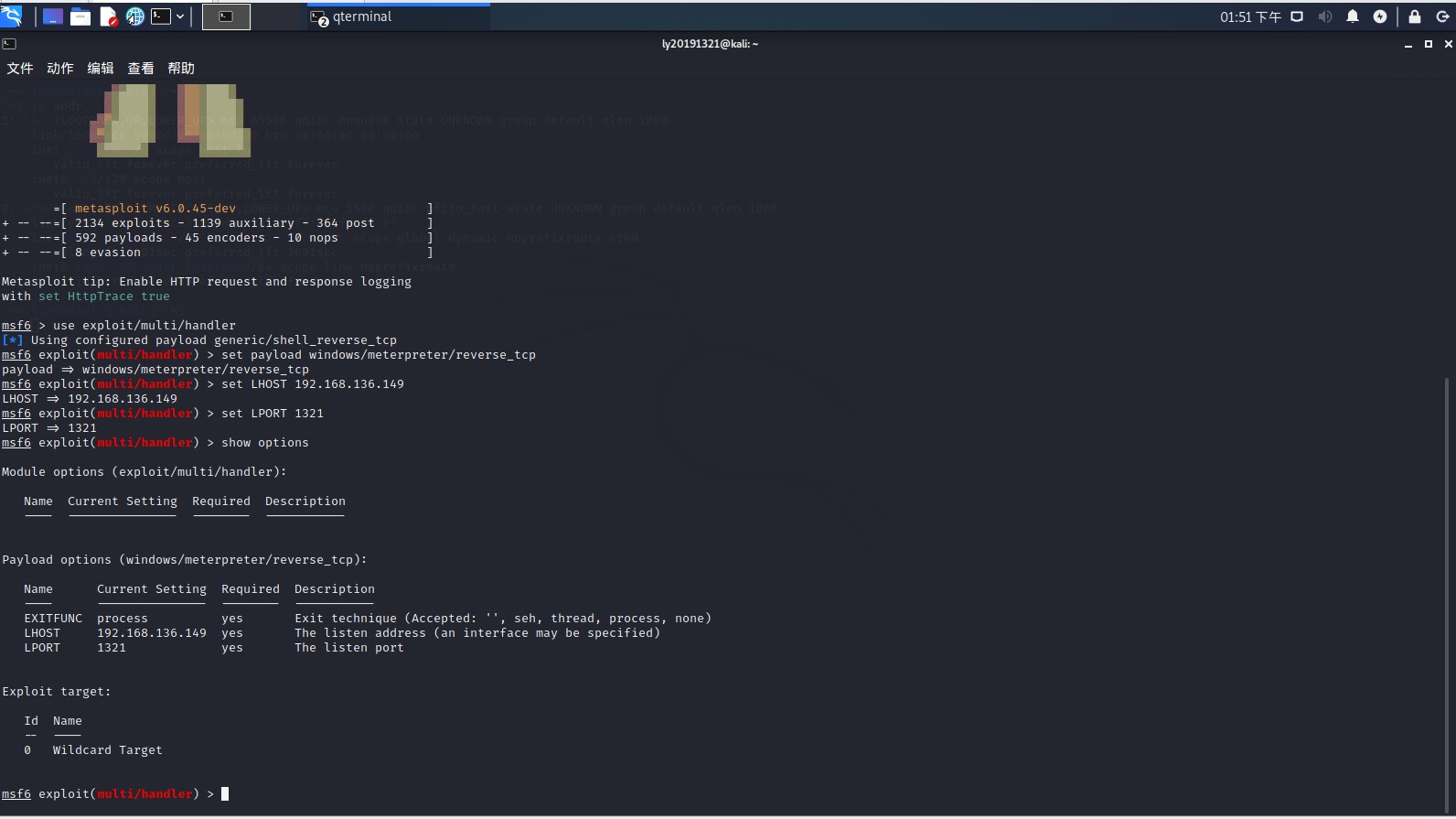Click the 'set HttpTrace true' tip text
This screenshot has width=1456, height=819.
pyautogui.click(x=104, y=296)
